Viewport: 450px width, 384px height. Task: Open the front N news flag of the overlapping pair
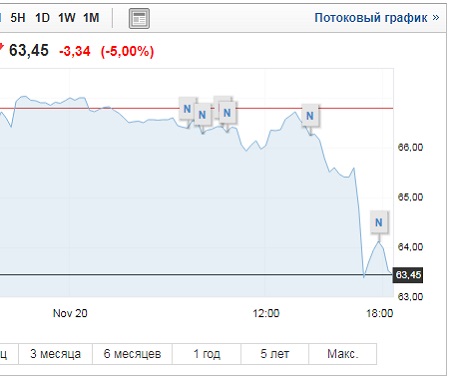pos(227,113)
